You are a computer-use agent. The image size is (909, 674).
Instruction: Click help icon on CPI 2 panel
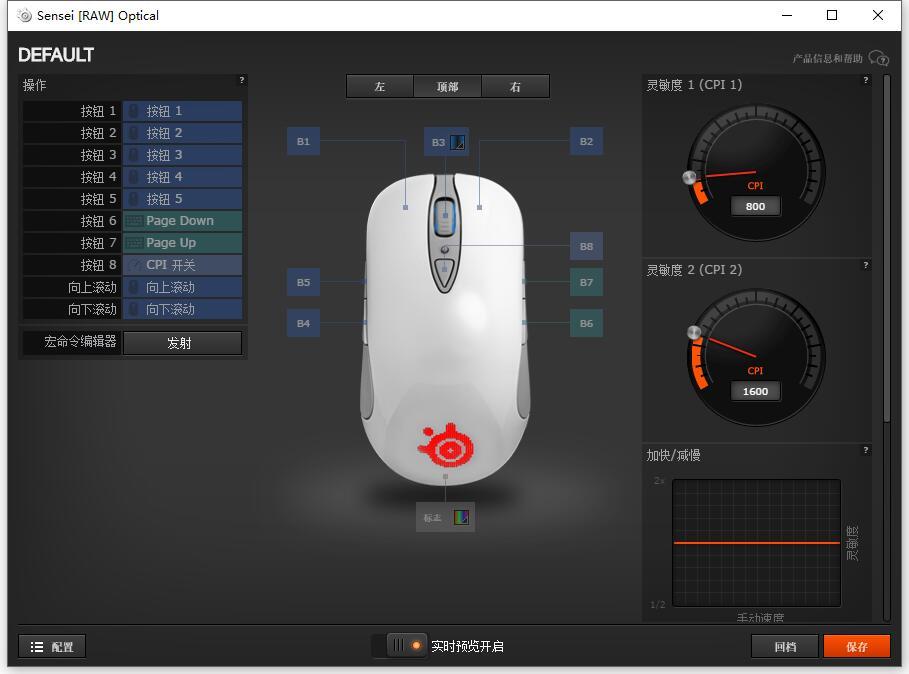click(x=866, y=265)
